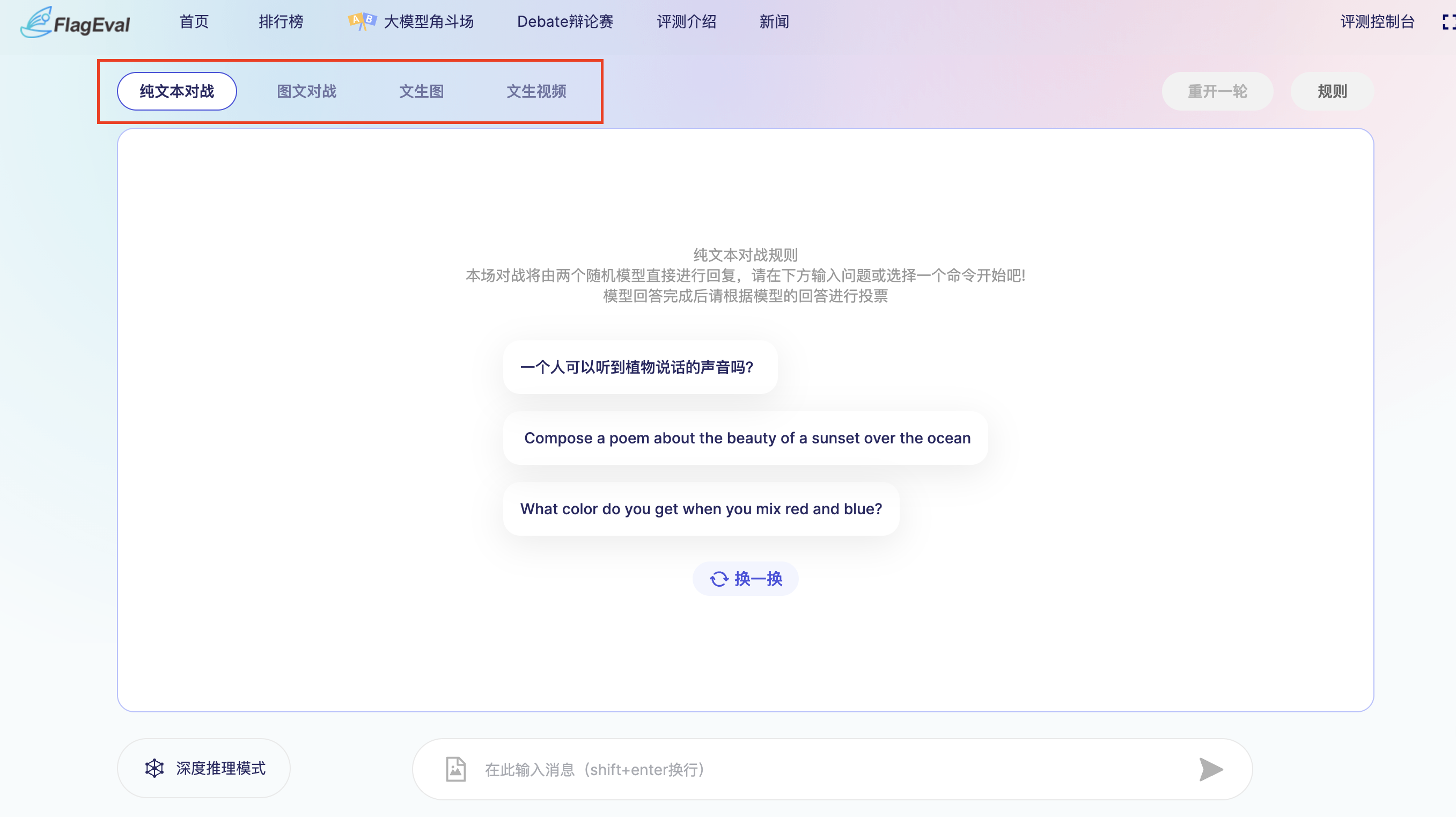Choose the sunset poem prompt suggestion

[746, 438]
